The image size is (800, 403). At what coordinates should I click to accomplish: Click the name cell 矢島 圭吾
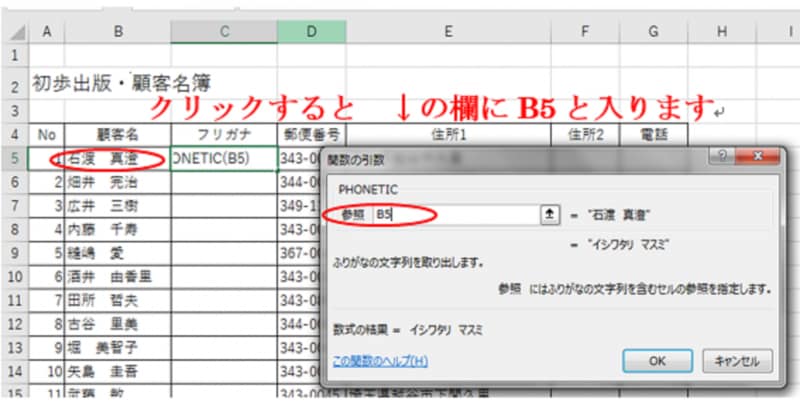[118, 371]
